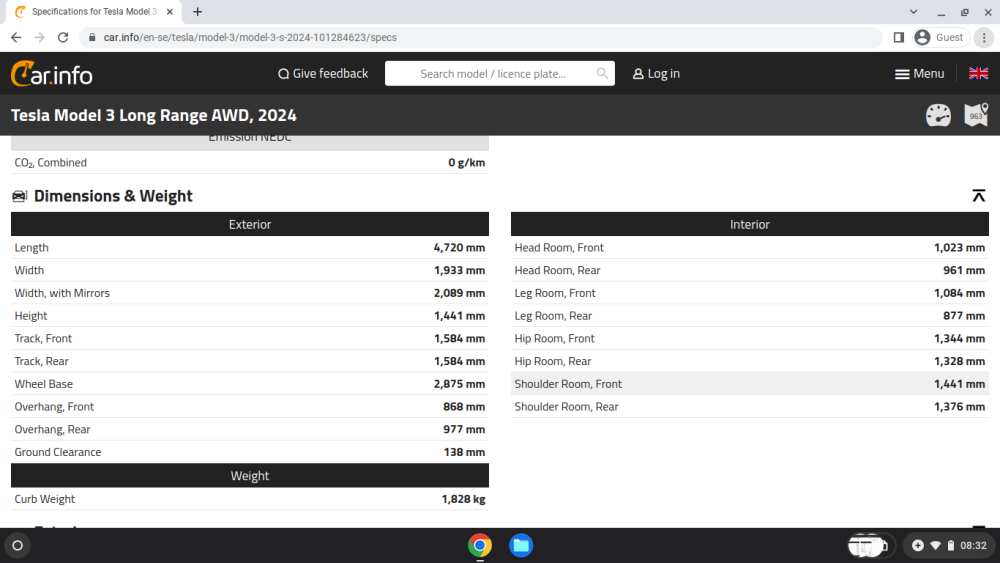Image resolution: width=1000 pixels, height=563 pixels.
Task: Select the Wheel Base value 2,875 mm
Action: click(x=459, y=384)
